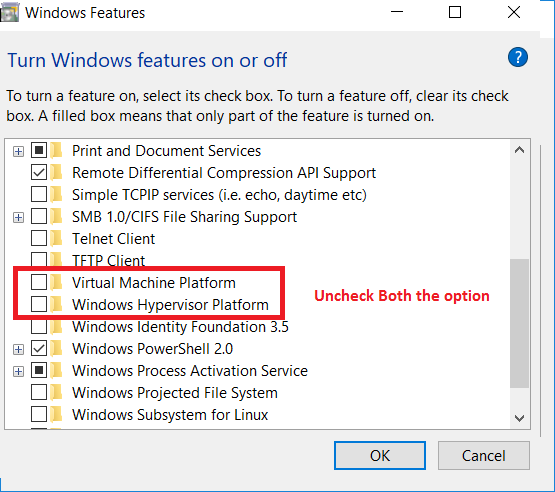This screenshot has height=492, width=555.
Task: Select the Windows Identity Foundation 3.5 item
Action: coord(180,326)
